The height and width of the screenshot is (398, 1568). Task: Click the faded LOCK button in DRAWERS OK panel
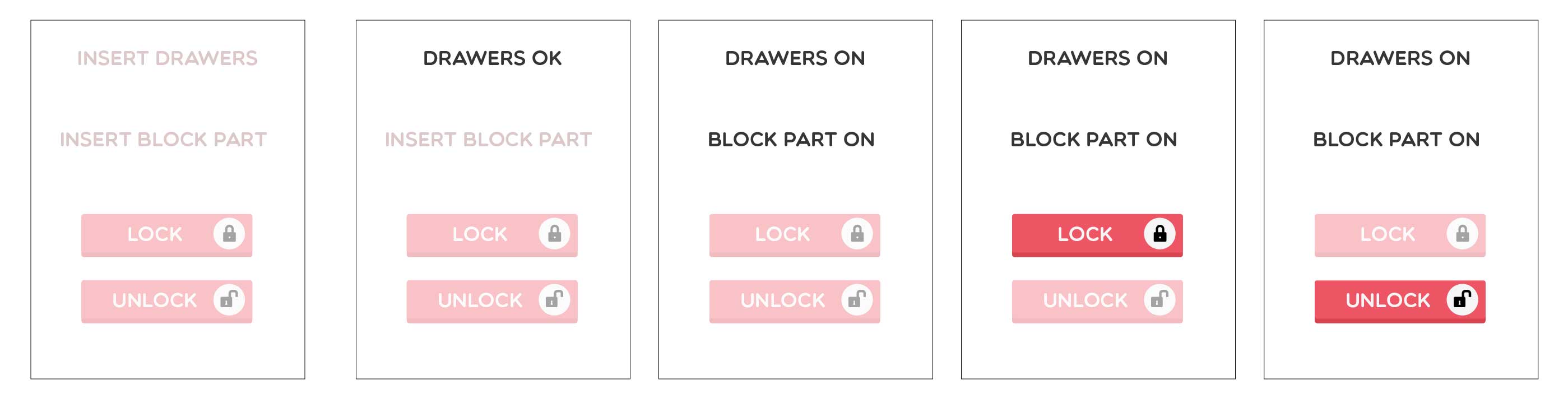point(492,235)
